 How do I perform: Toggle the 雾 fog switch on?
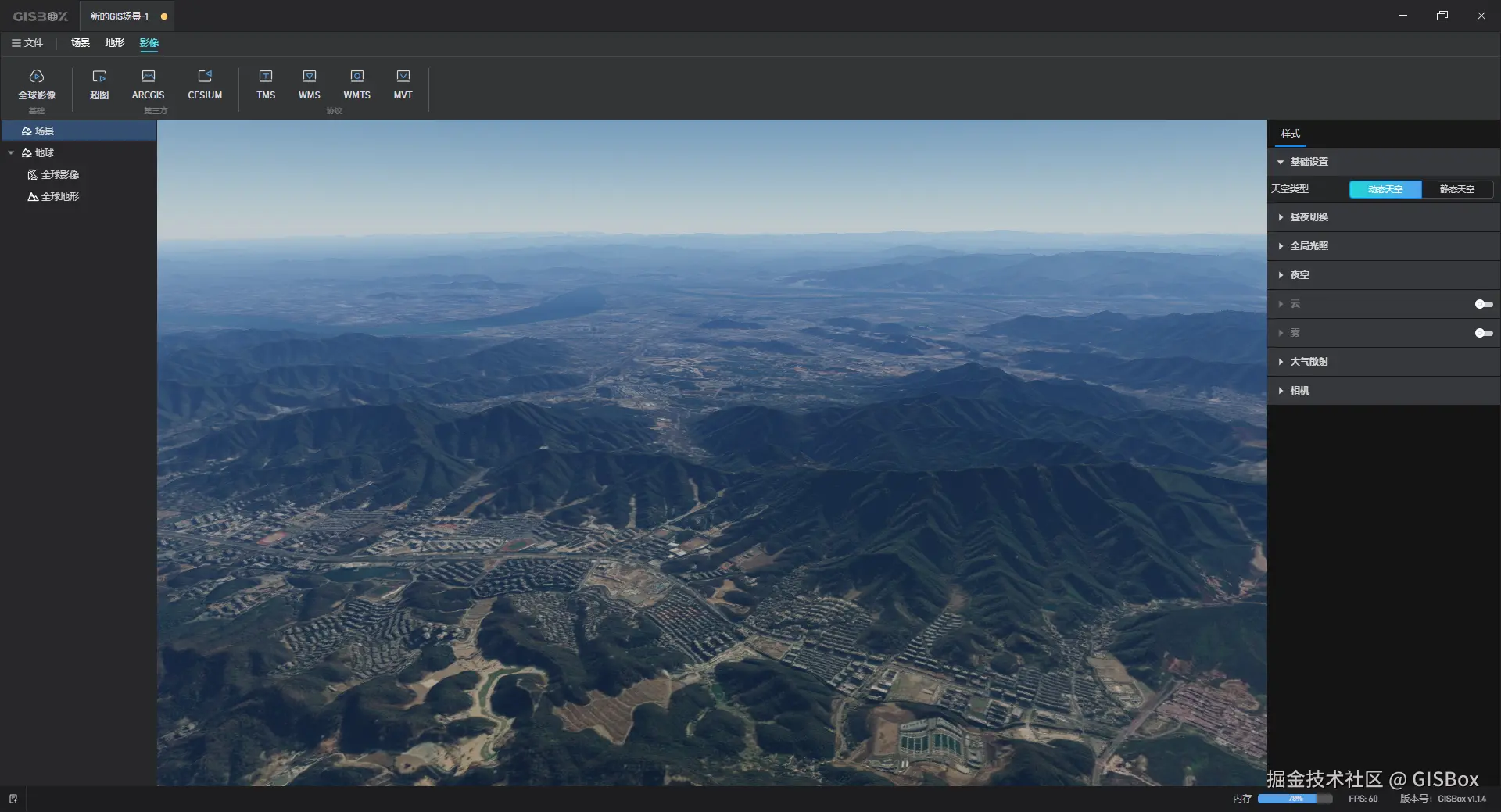1483,333
